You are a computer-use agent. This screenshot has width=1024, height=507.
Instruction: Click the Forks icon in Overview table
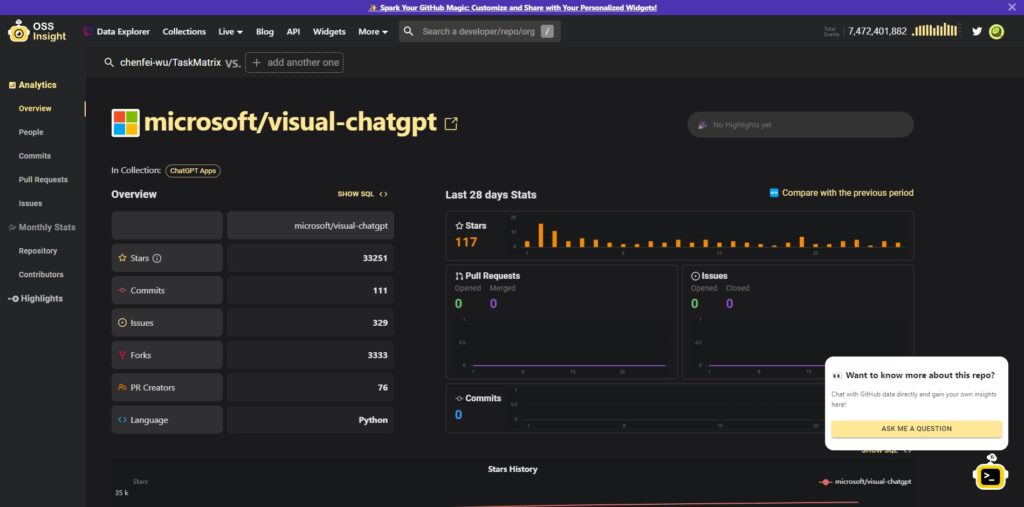[x=122, y=355]
